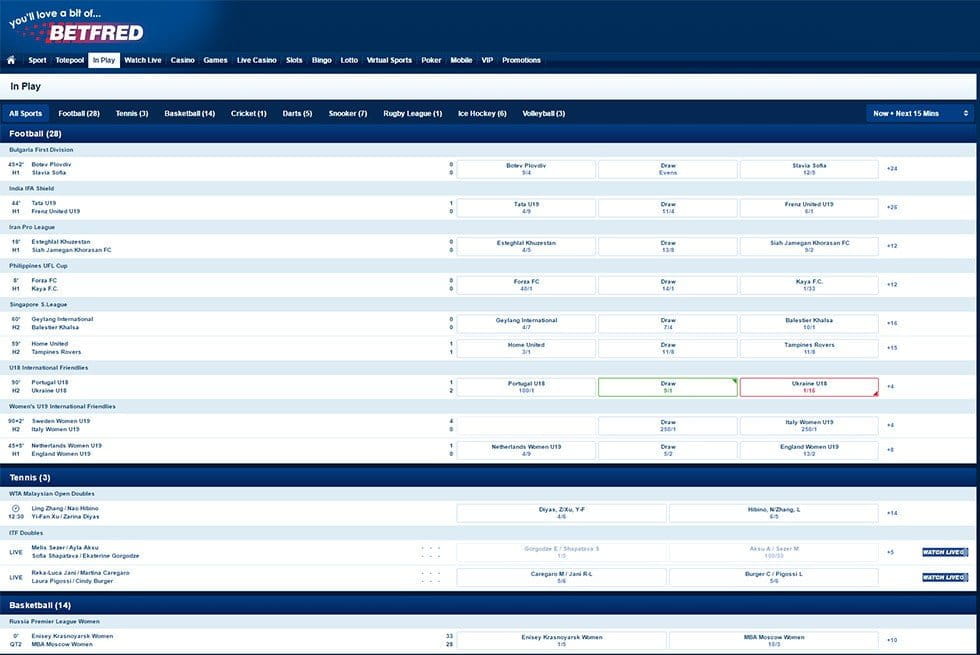Filter by Volleyball (3)

(543, 113)
